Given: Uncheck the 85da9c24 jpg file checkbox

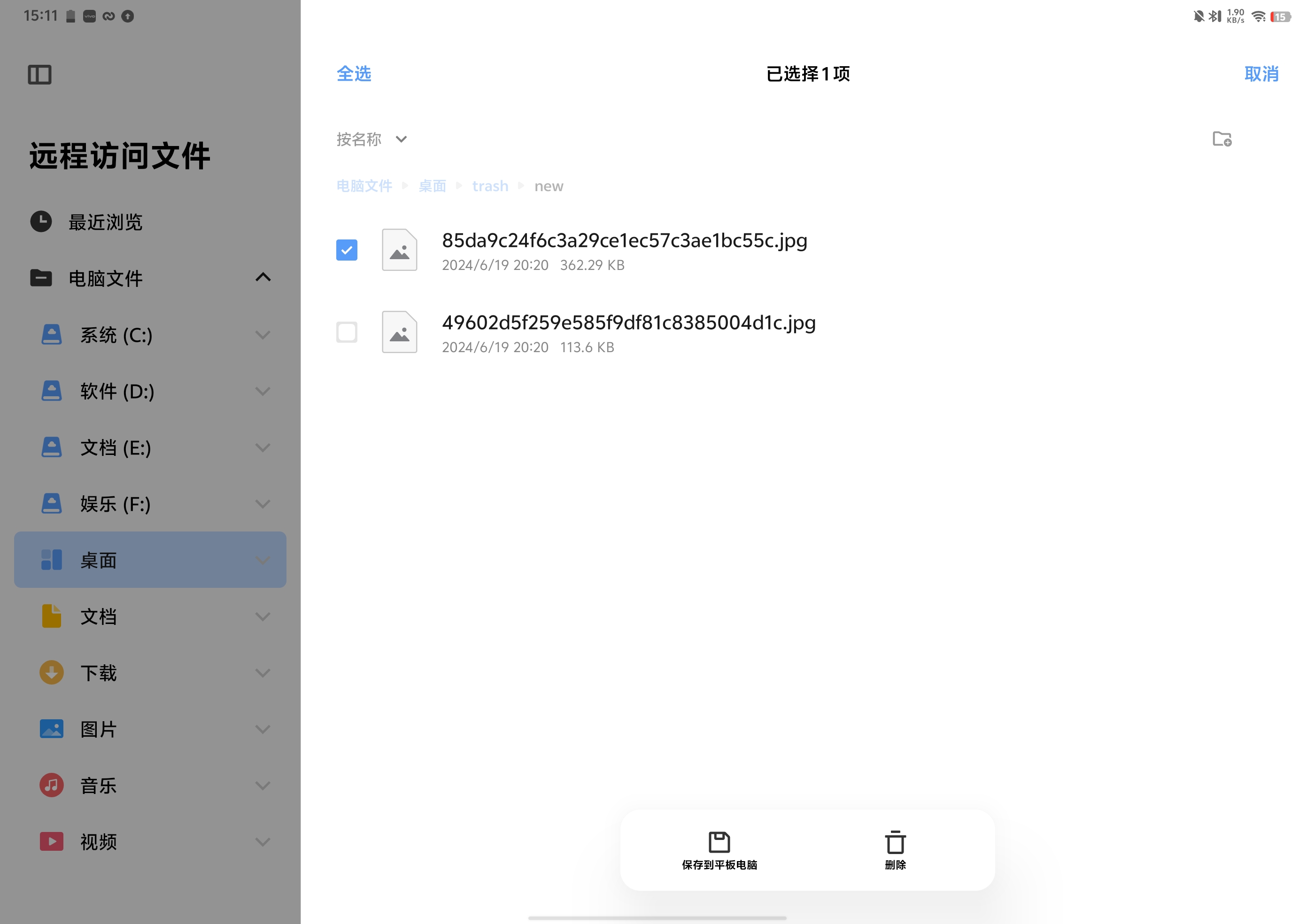Looking at the screenshot, I should click(x=347, y=250).
